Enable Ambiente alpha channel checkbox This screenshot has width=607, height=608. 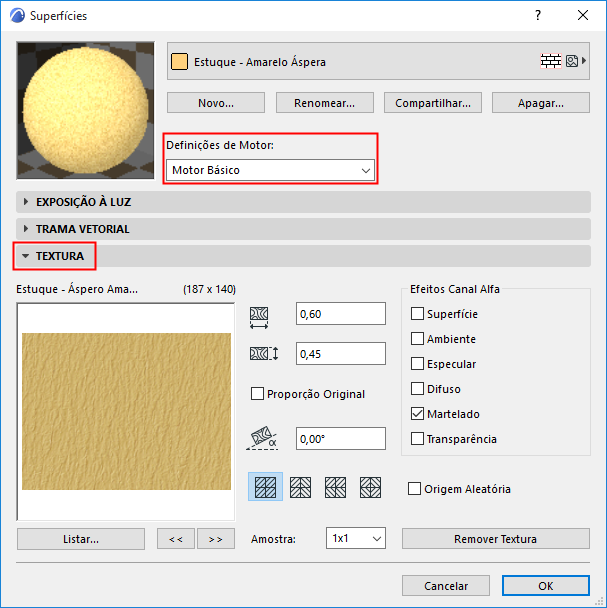point(417,339)
